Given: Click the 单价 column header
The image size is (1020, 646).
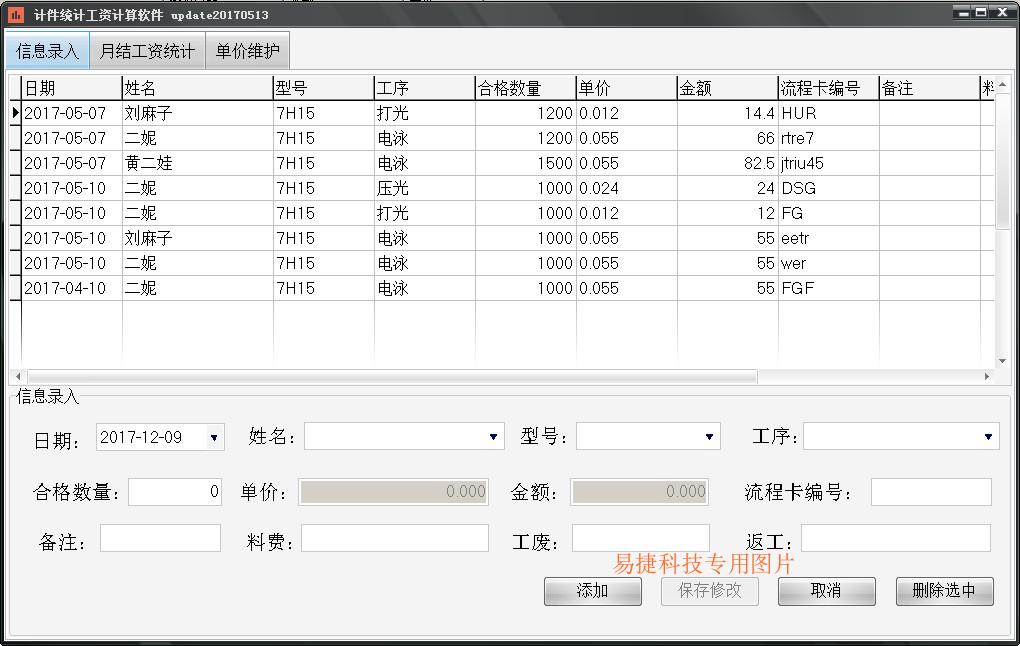Looking at the screenshot, I should coord(626,88).
